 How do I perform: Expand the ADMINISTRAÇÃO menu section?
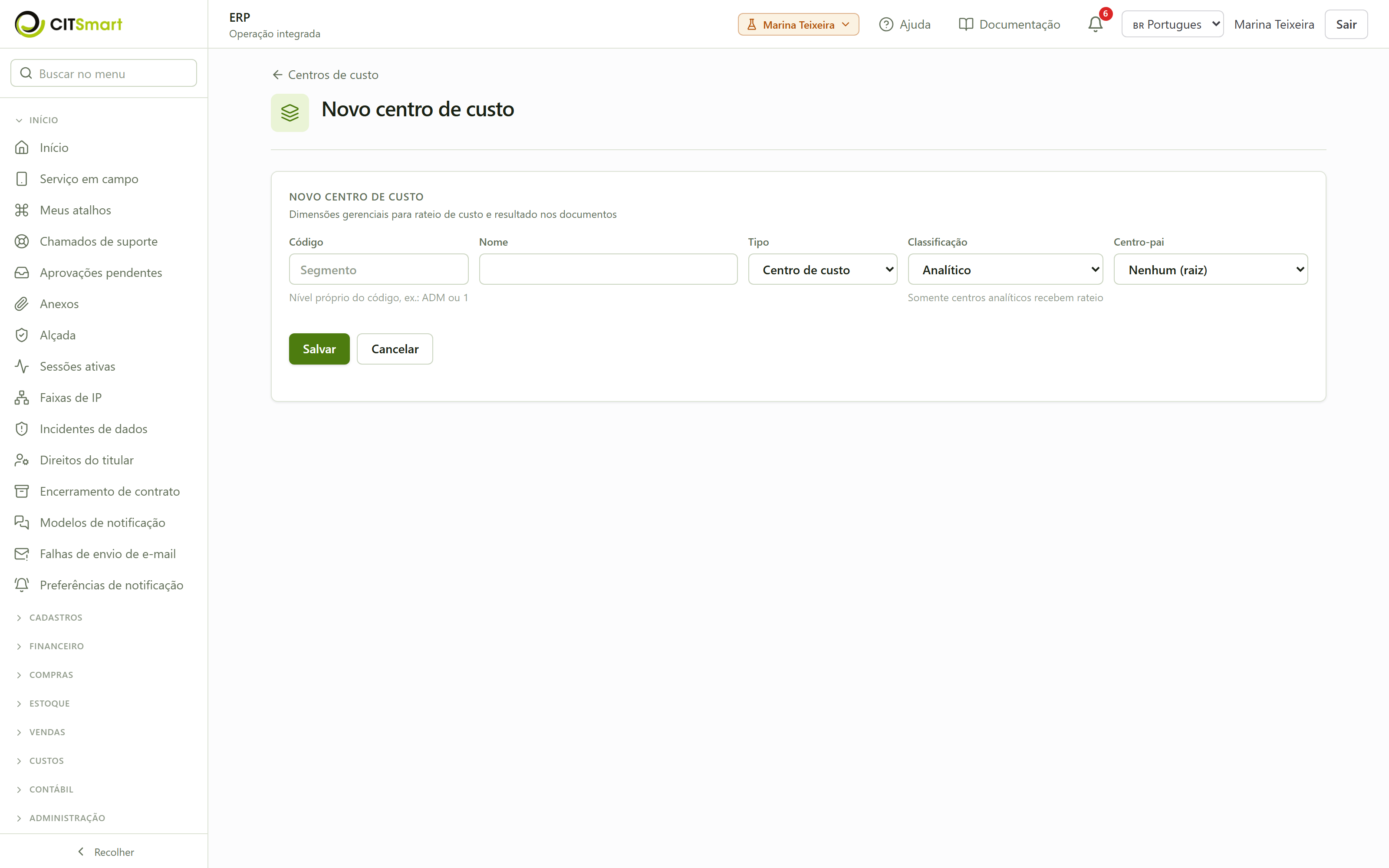coord(61,818)
